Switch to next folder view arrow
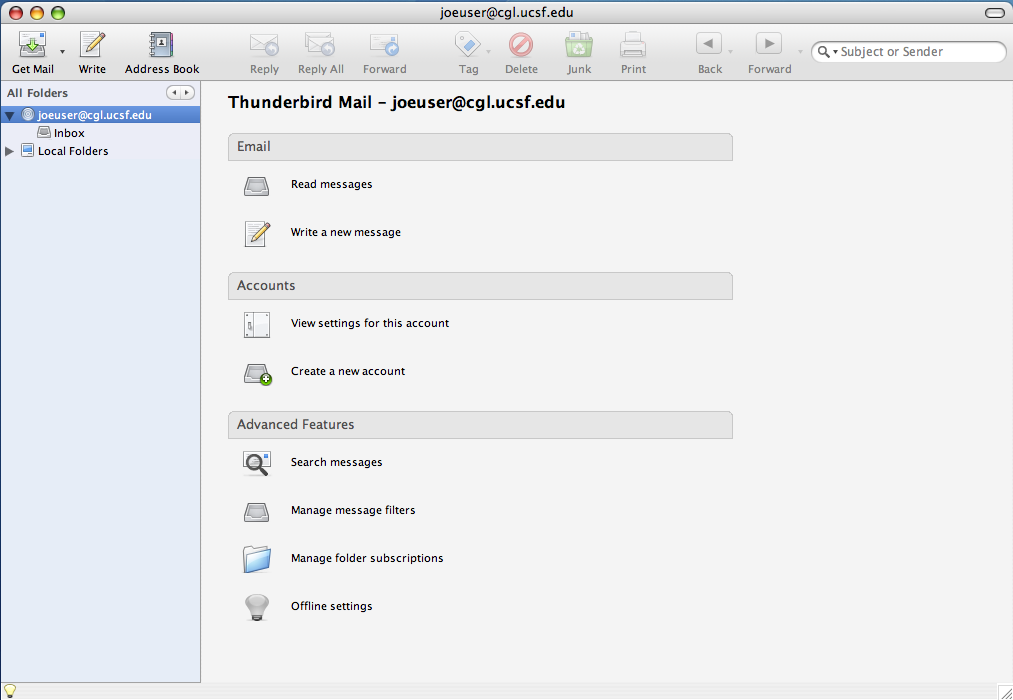 coord(187,93)
